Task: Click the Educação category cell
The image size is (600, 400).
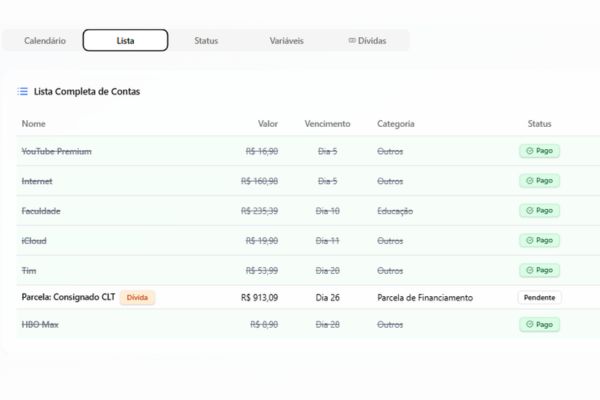Action: pyautogui.click(x=395, y=211)
